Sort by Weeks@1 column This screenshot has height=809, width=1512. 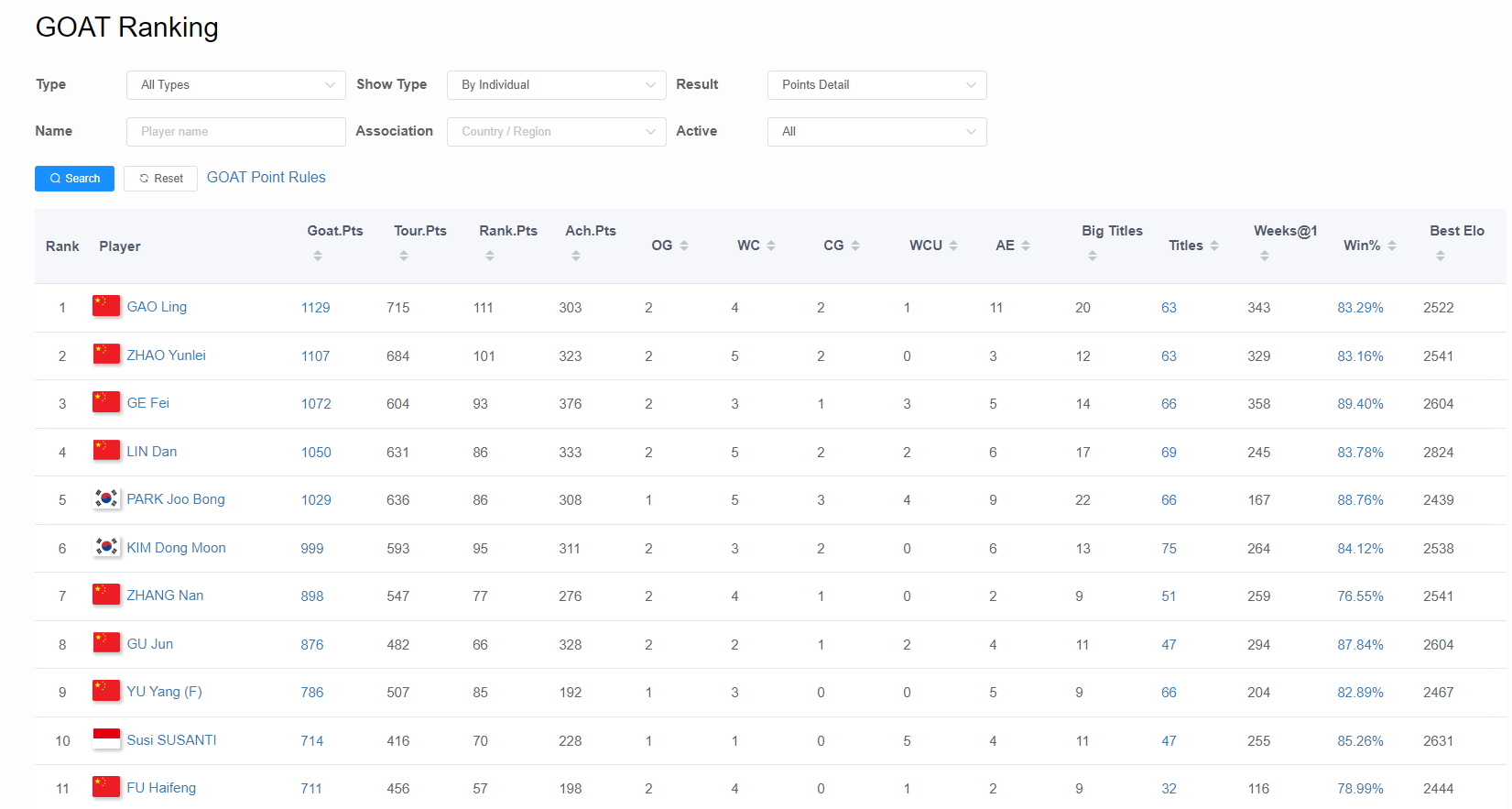point(1265,256)
